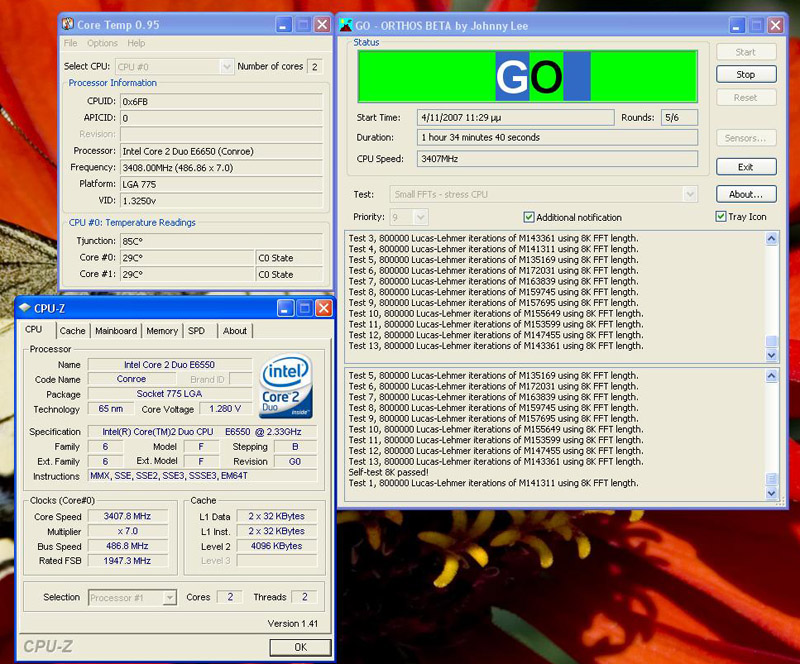Click the Reset button in ORTHOS
800x664 pixels.
tap(746, 97)
